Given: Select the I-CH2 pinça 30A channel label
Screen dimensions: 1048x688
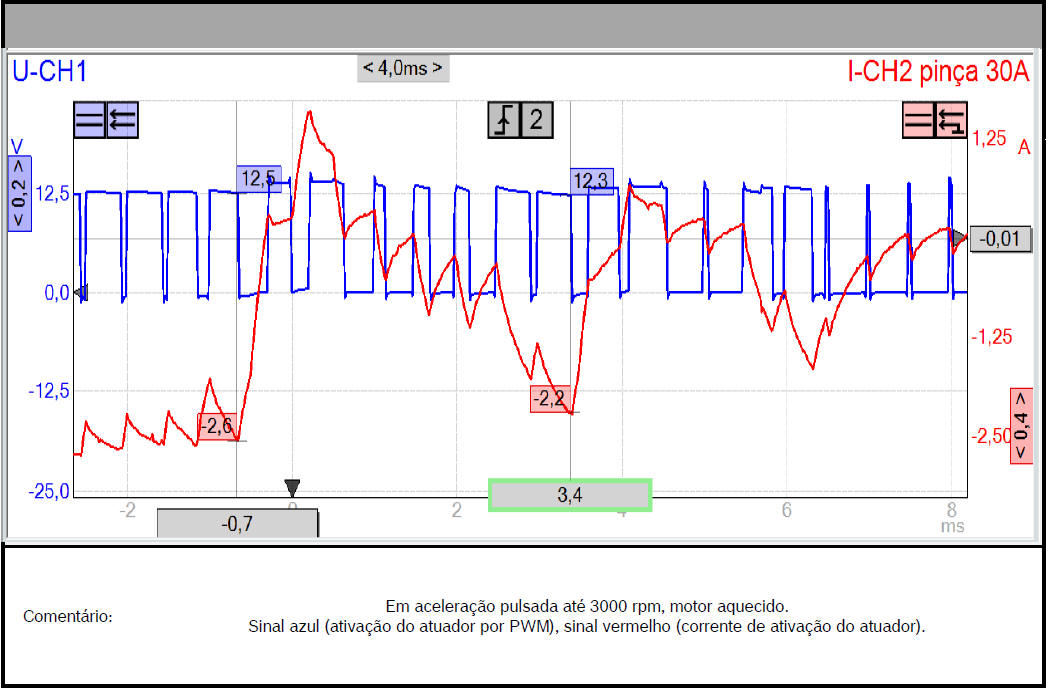Looking at the screenshot, I should (938, 71).
